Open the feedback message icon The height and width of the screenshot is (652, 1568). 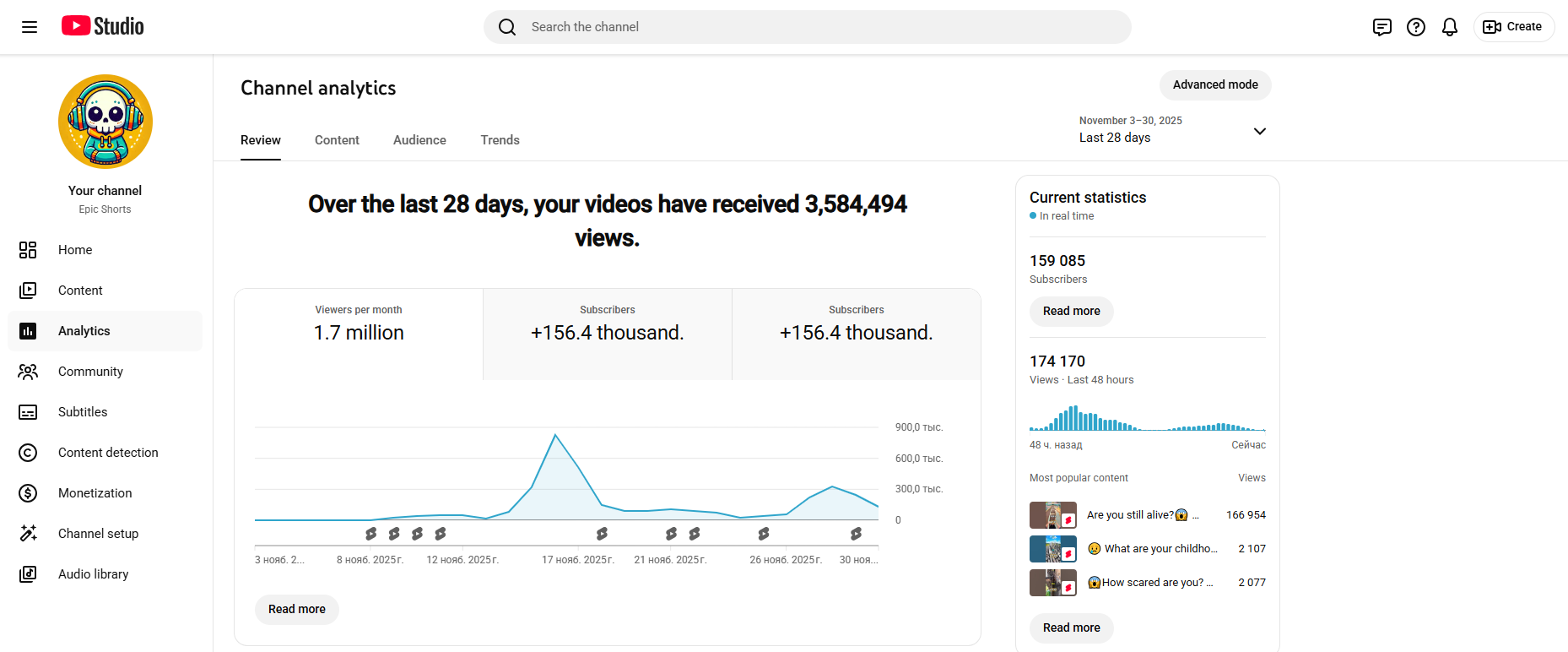tap(1381, 27)
